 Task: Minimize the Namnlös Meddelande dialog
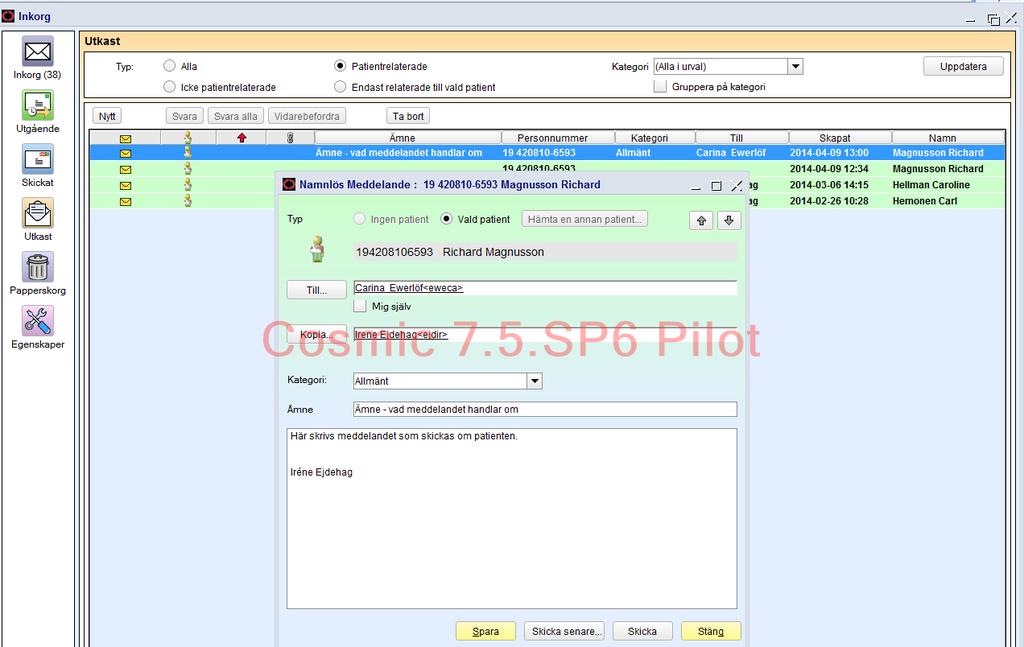pos(696,186)
